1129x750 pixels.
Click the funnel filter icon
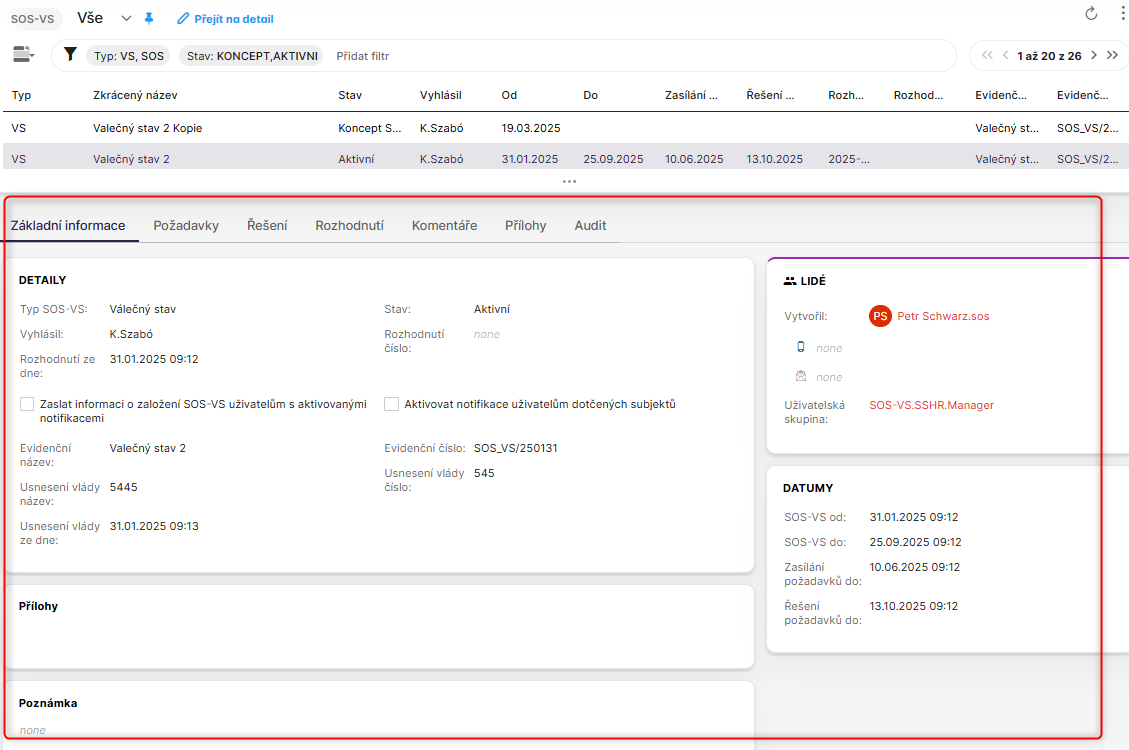70,55
